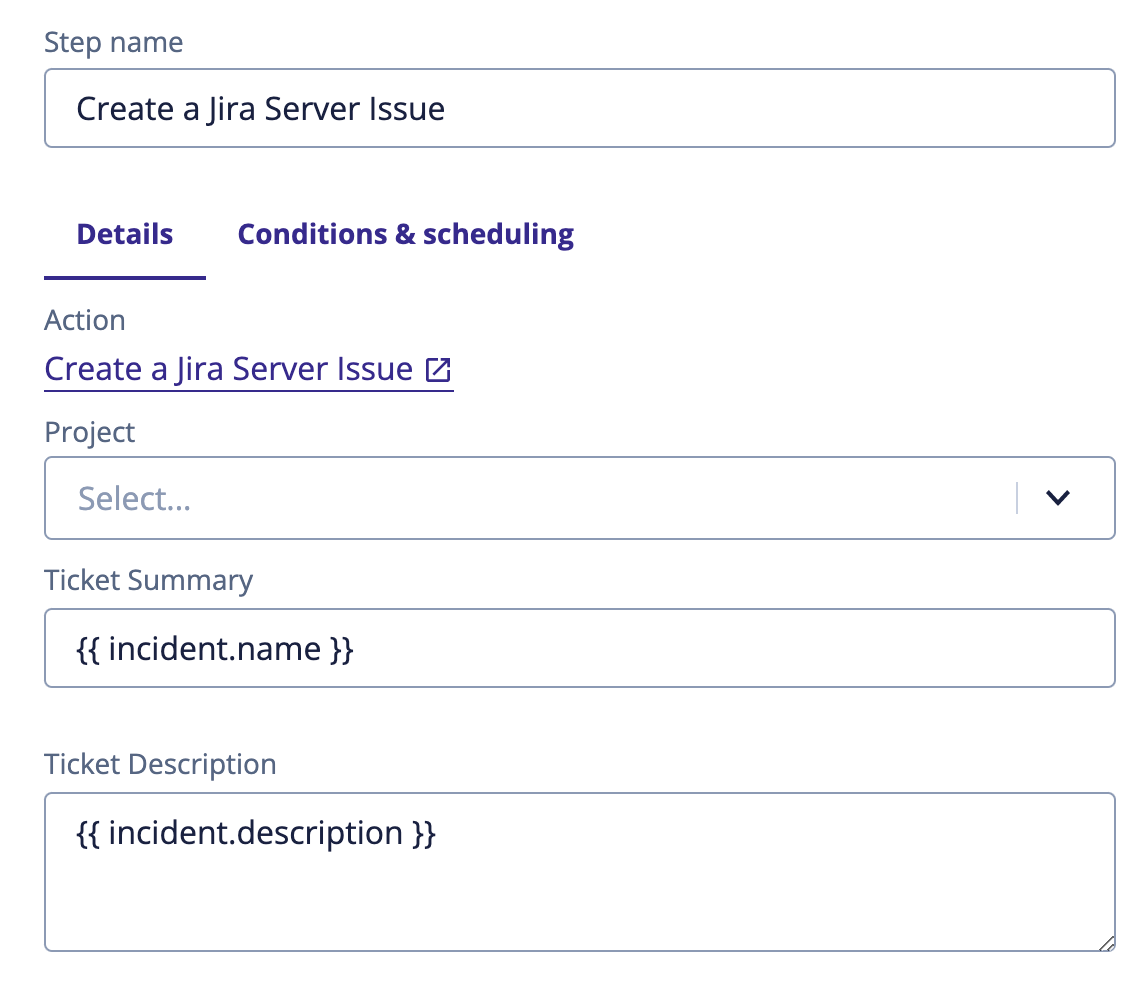Screen dimensions: 1148x994
Task: Switch to the Conditions & scheduling tab
Action: click(x=405, y=234)
